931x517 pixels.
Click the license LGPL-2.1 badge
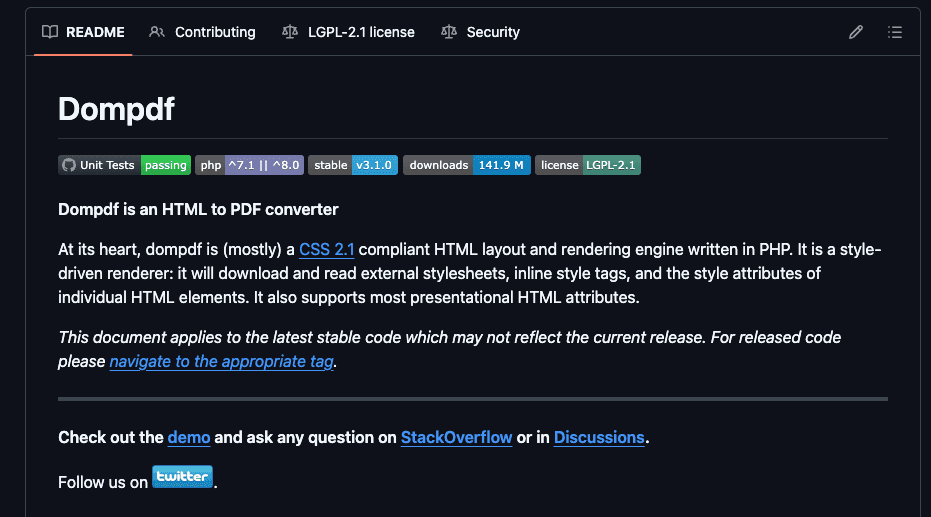[588, 165]
